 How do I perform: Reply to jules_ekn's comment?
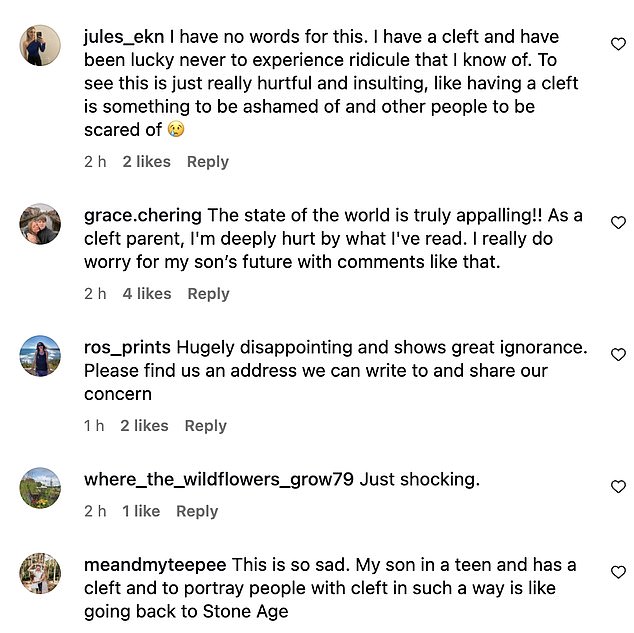click(208, 162)
